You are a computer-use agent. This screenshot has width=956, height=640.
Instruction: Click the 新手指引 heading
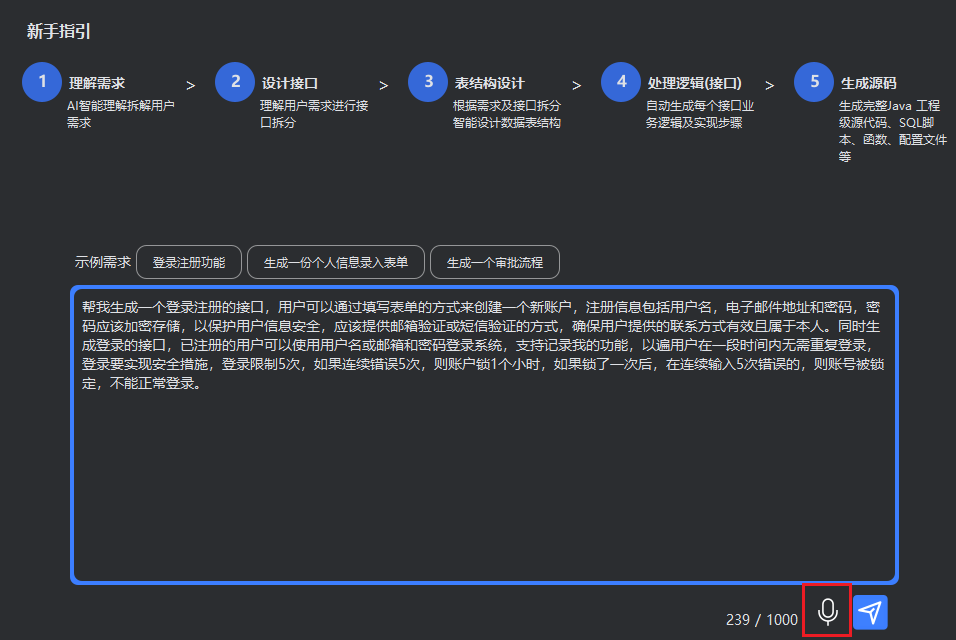tap(59, 31)
